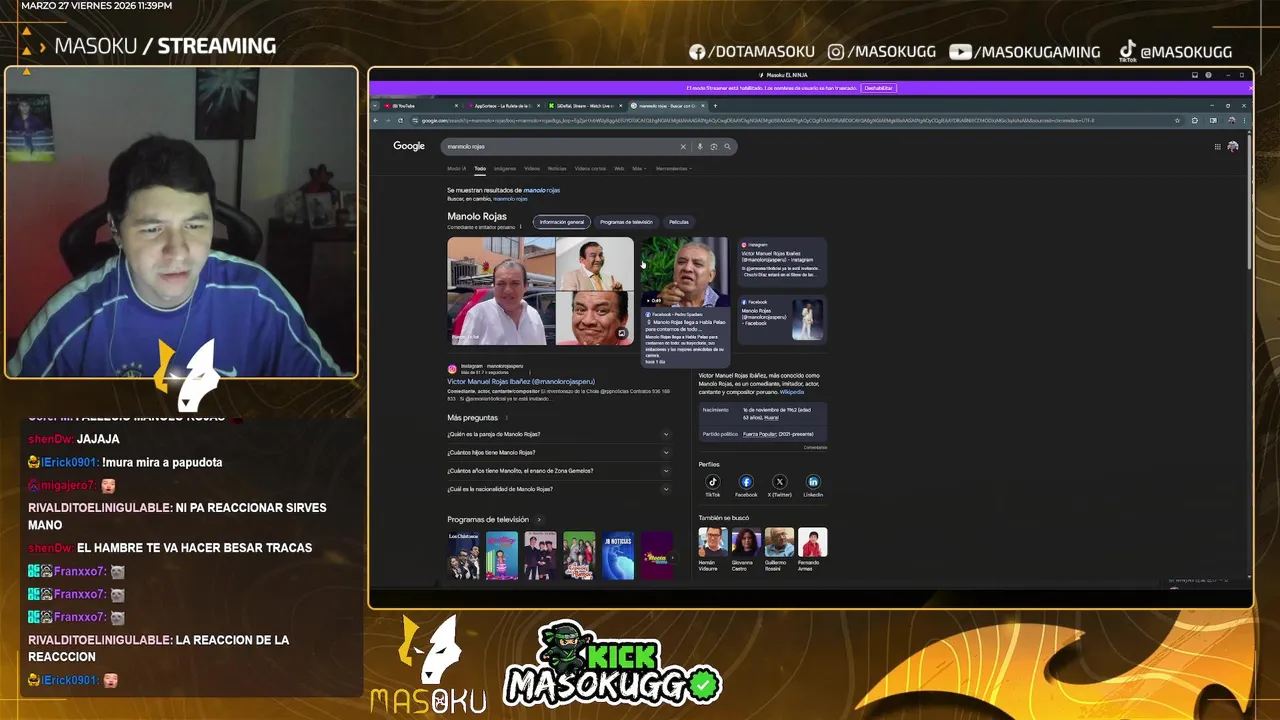Click the browser profile icon in toolbar
The width and height of the screenshot is (1280, 720).
tap(1231, 121)
